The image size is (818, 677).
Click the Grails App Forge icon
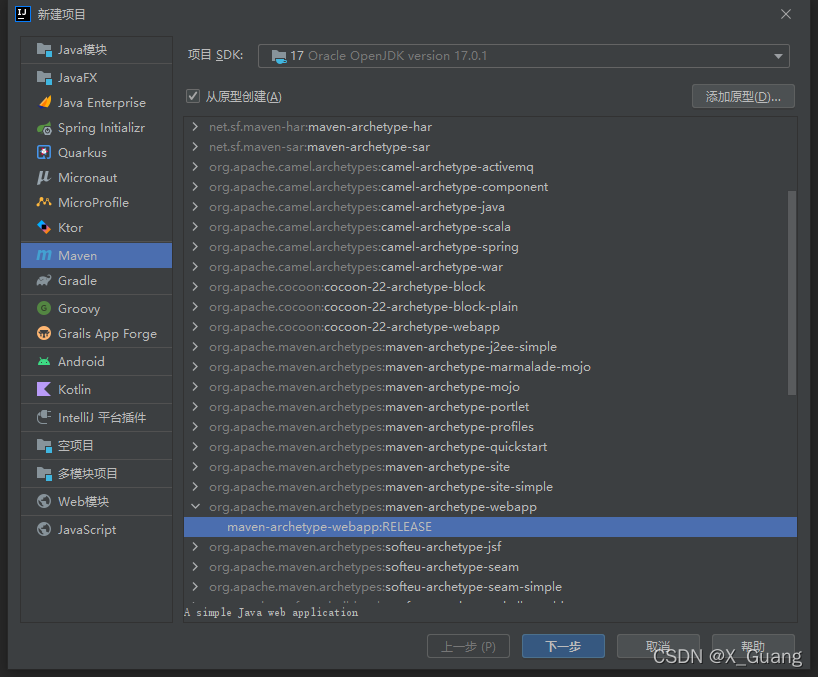[x=44, y=333]
